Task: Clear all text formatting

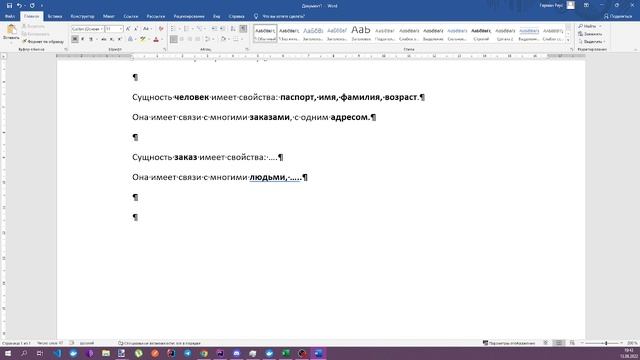Action: pos(161,29)
